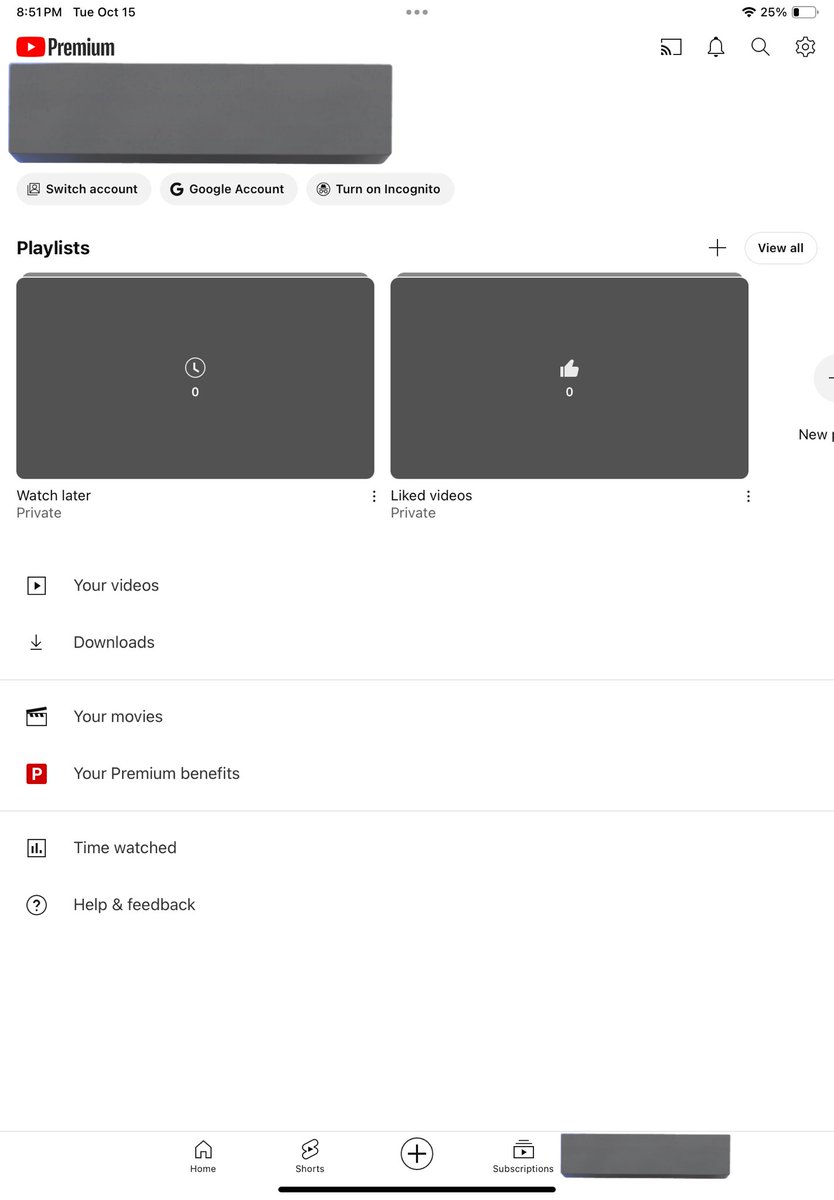Tap the Playlists section heading
Screen dimensions: 834x1200
coord(53,248)
